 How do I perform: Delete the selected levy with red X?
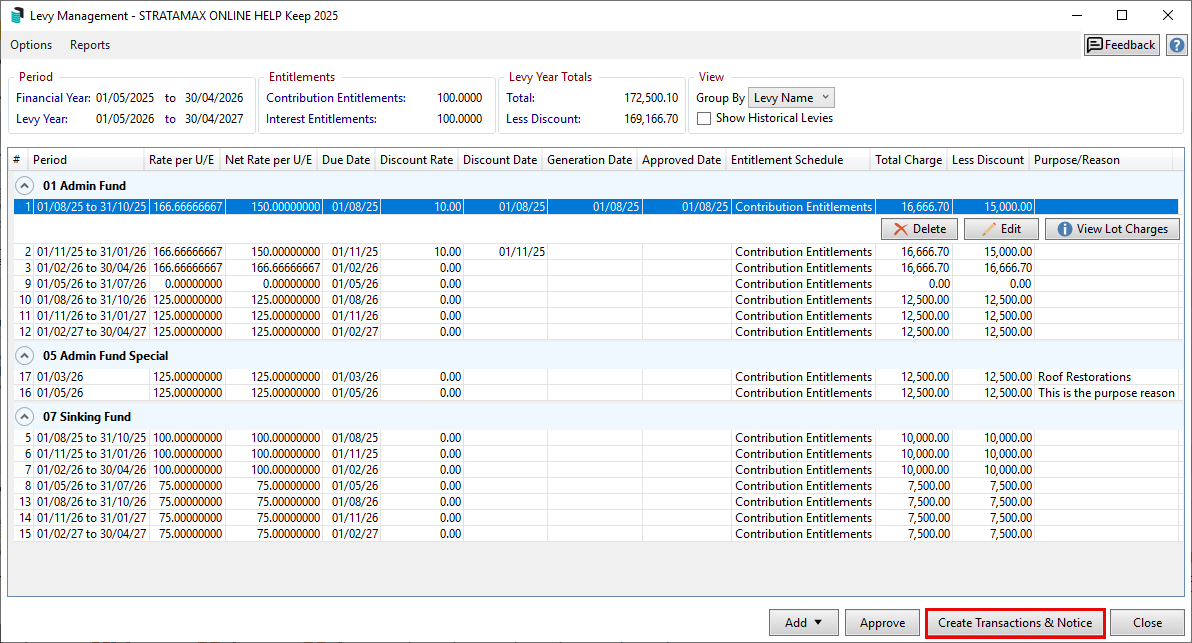[919, 229]
